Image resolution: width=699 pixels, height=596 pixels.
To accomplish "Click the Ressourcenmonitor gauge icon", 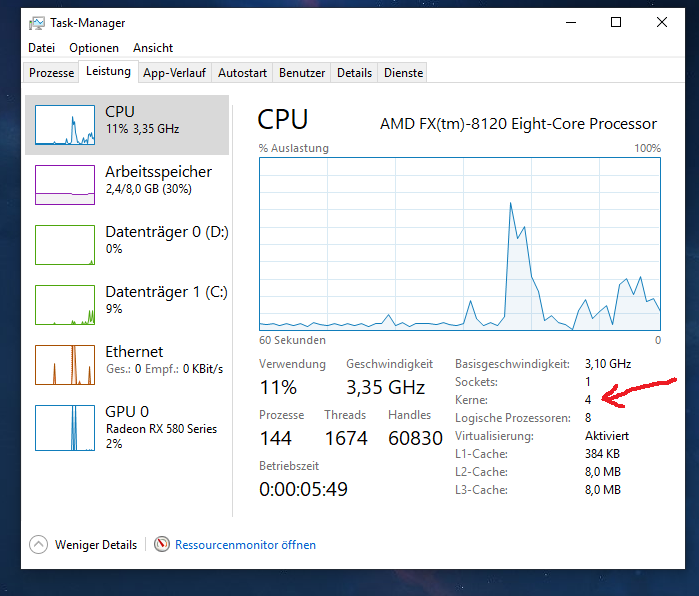I will pos(162,544).
